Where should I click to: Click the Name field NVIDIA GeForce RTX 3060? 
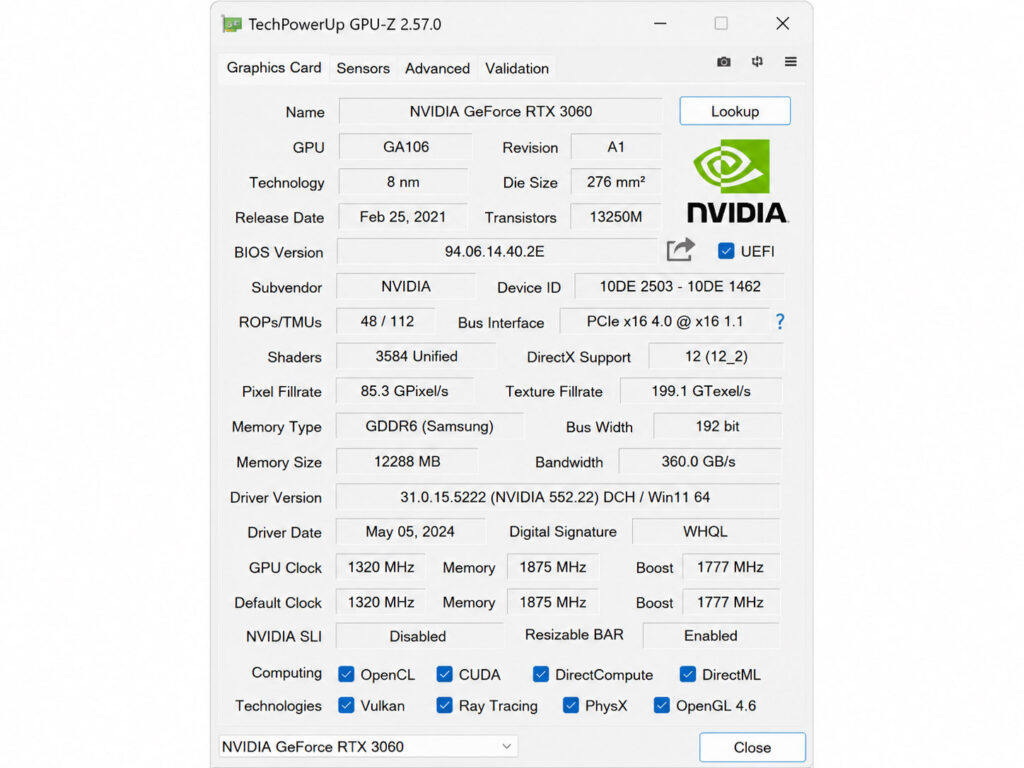(501, 111)
